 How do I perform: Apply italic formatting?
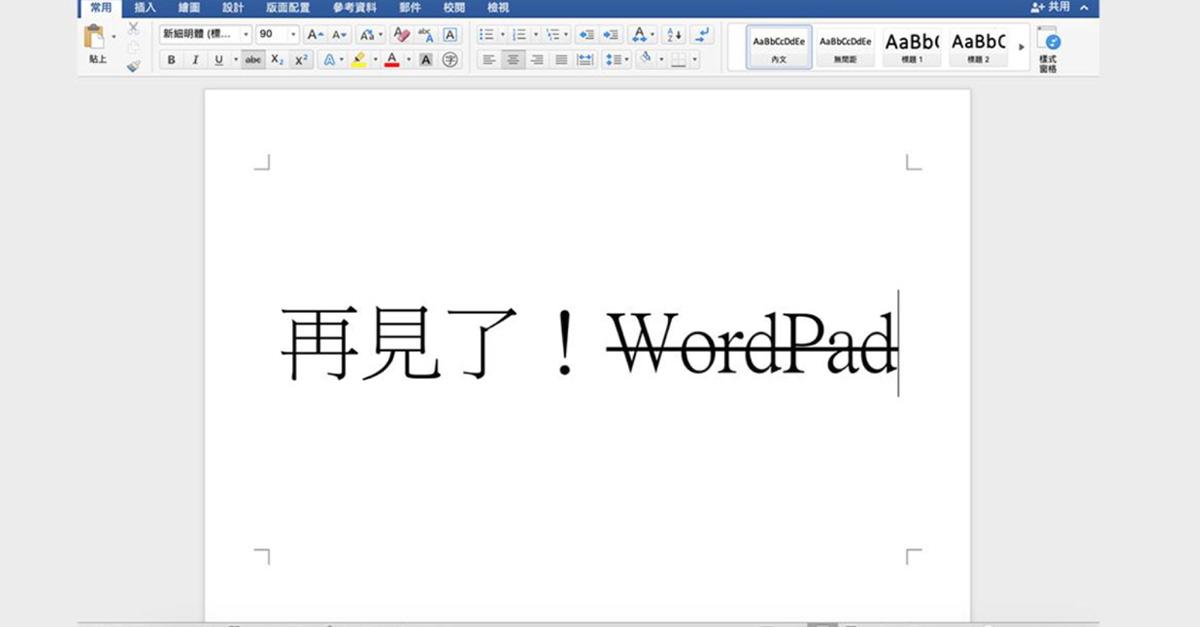point(195,58)
